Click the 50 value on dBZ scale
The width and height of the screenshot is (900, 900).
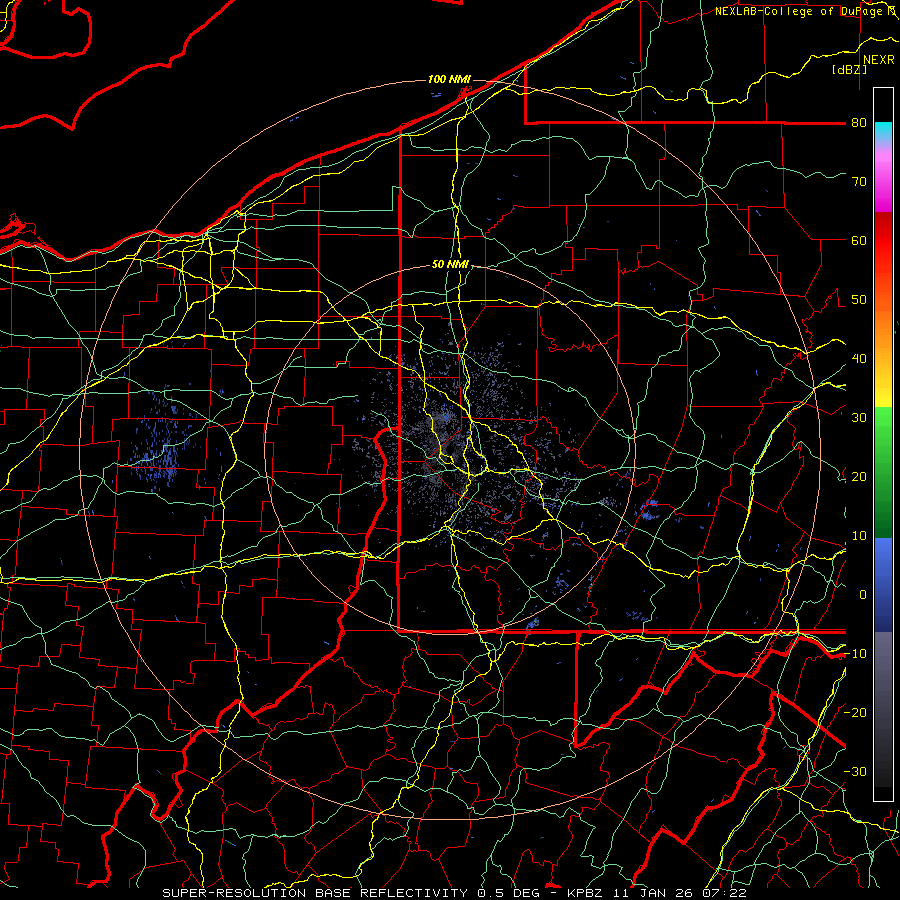tap(859, 300)
